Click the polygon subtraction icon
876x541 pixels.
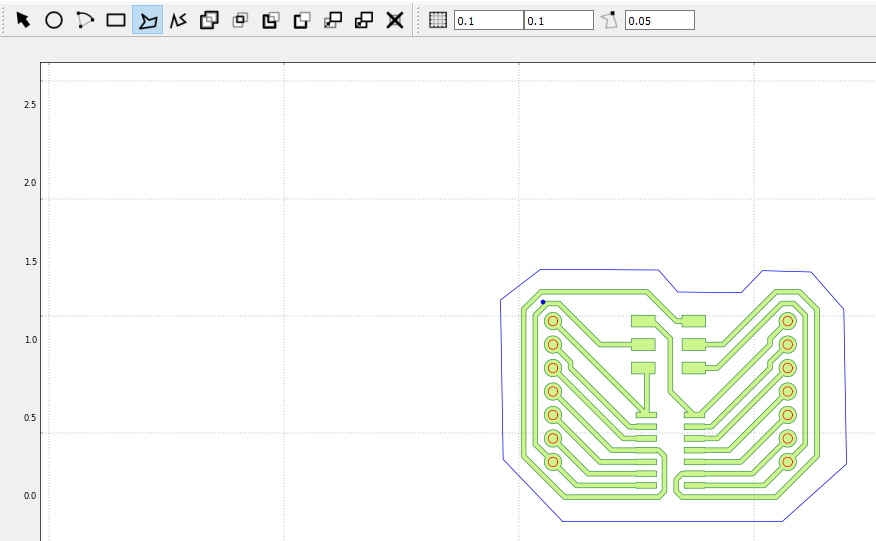[271, 20]
